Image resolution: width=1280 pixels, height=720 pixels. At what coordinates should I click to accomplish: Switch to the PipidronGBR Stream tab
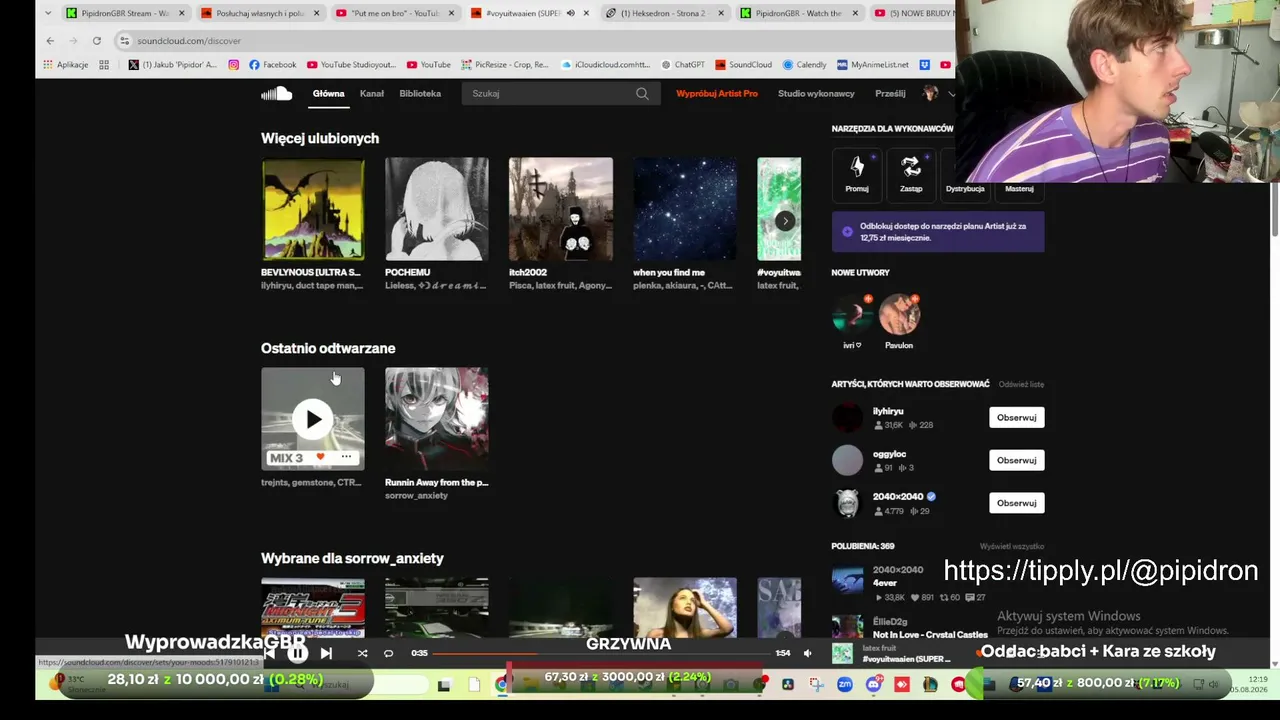pyautogui.click(x=125, y=13)
